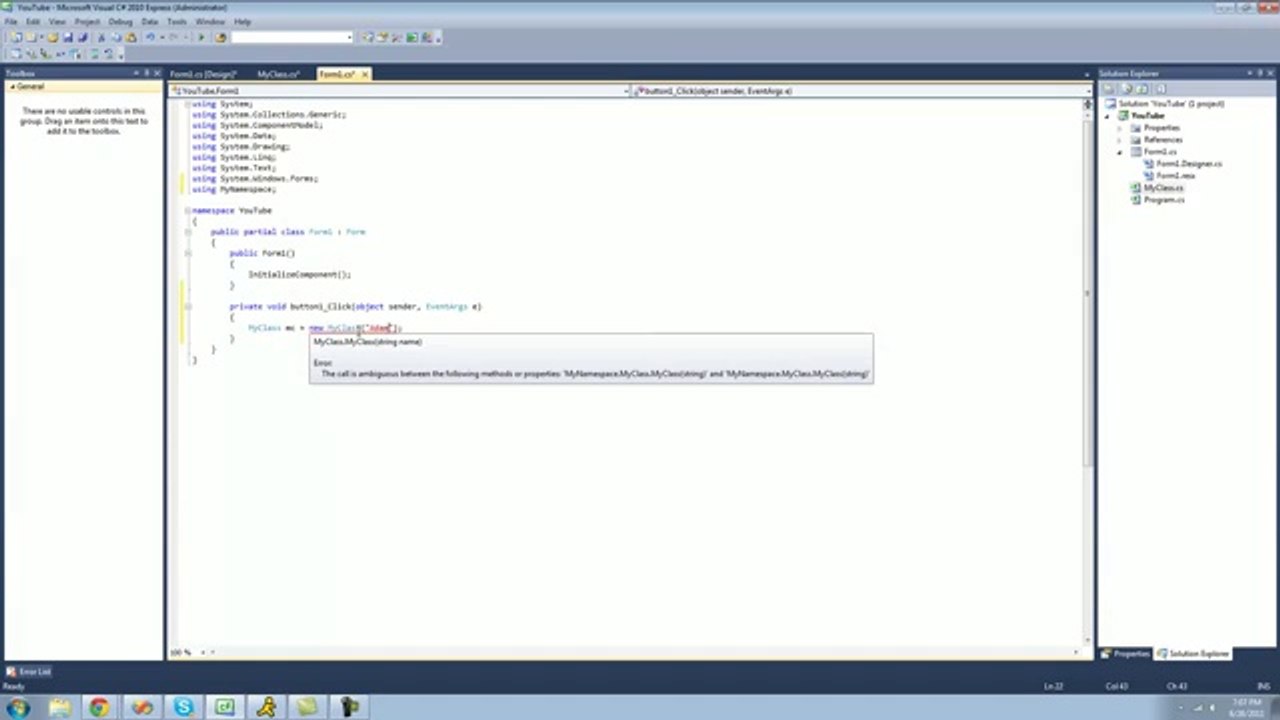Viewport: 1280px width, 720px height.
Task: Click Start Debugging green arrow
Action: coord(202,37)
